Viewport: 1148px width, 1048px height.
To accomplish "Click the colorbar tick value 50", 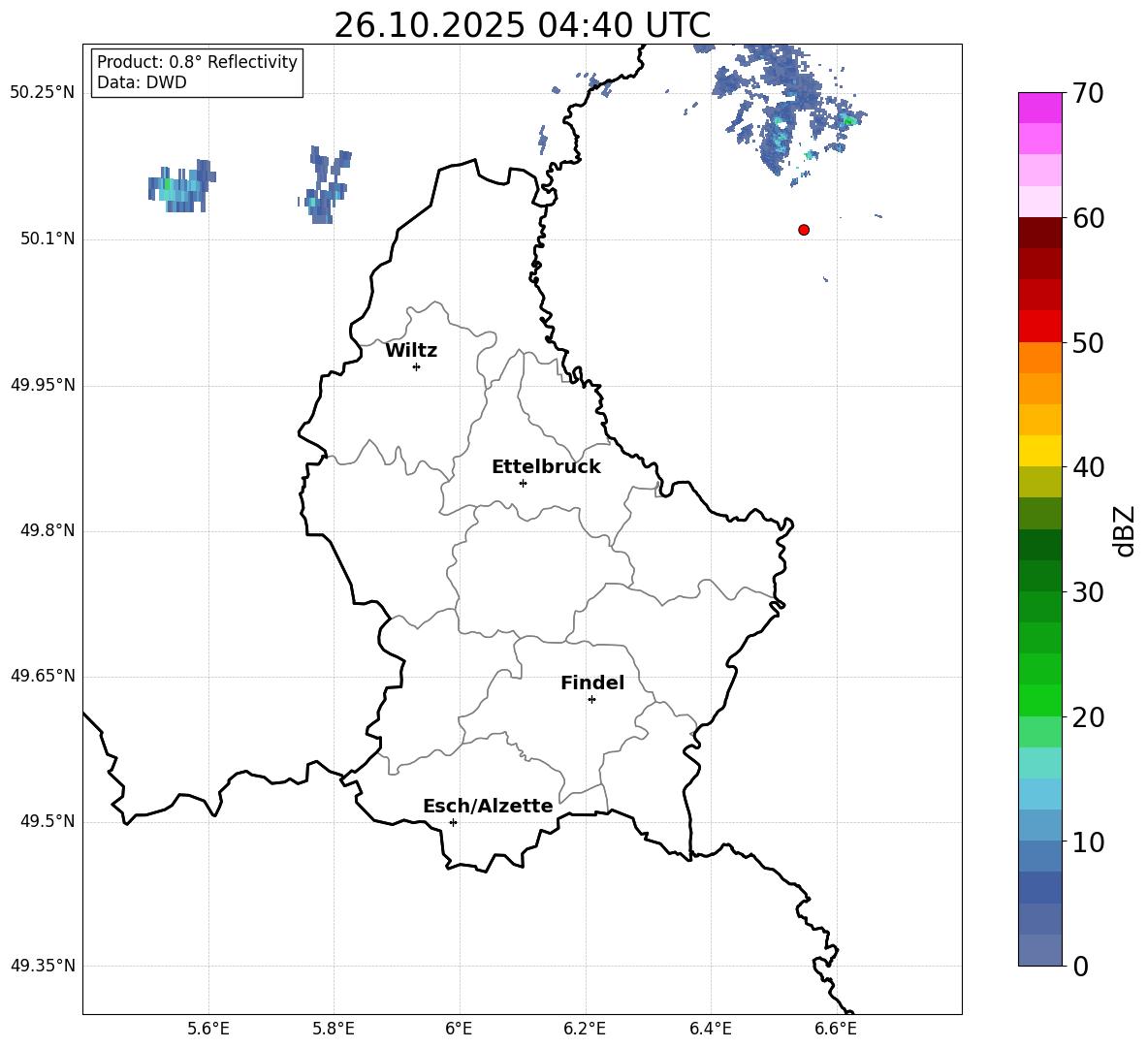I will coord(1088,342).
